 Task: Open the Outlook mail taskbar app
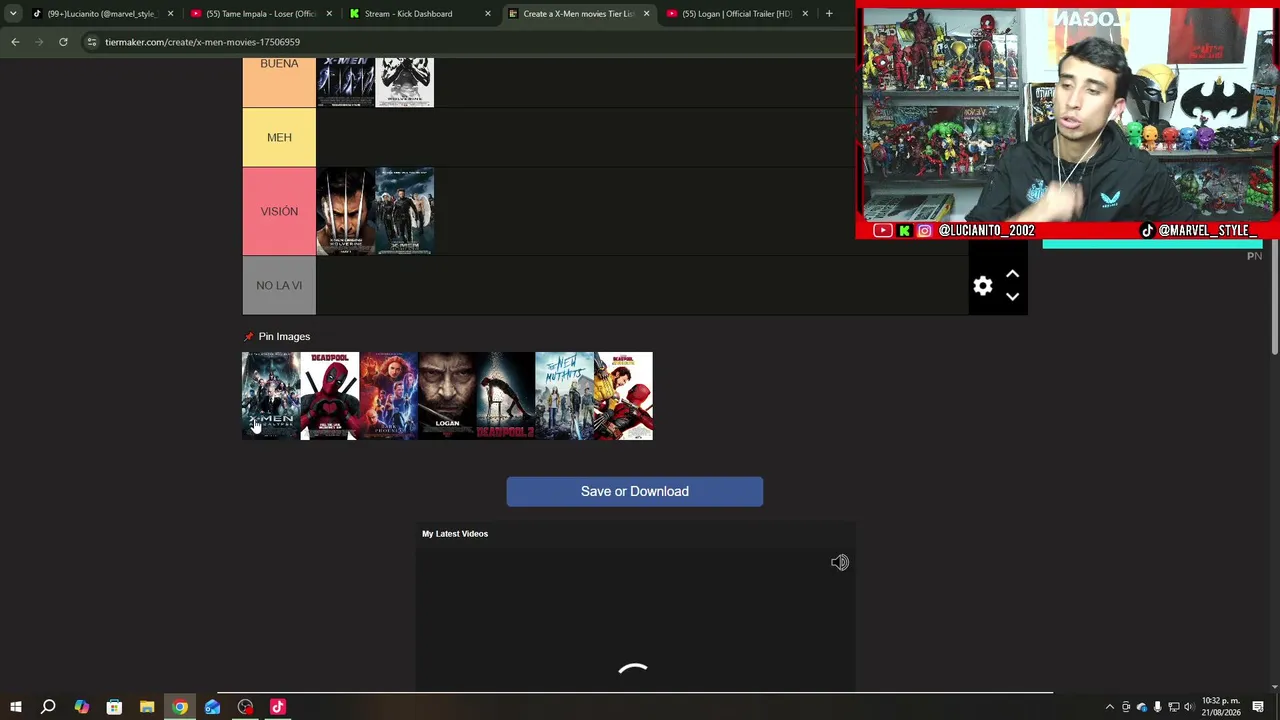point(212,707)
